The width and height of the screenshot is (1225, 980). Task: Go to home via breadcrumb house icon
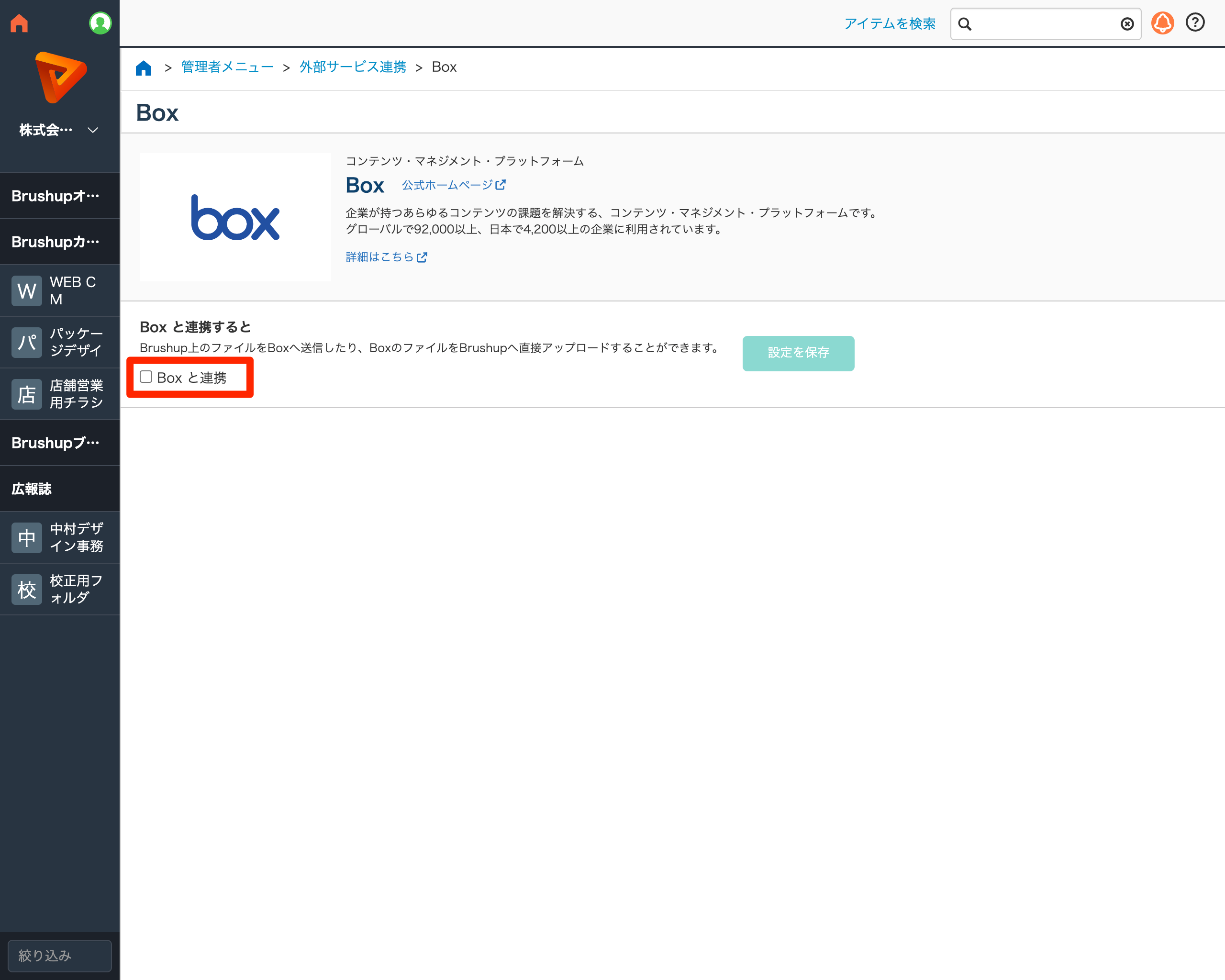144,67
